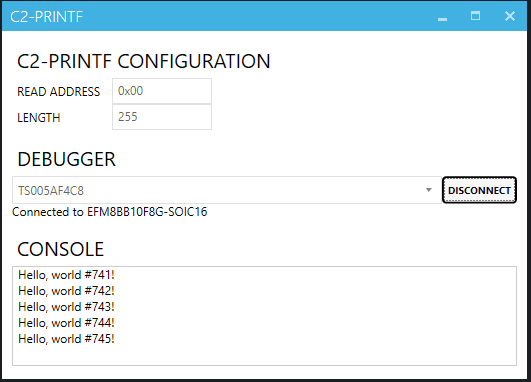Open the debugger selection dropdown arrow
531x382 pixels.
pos(429,190)
